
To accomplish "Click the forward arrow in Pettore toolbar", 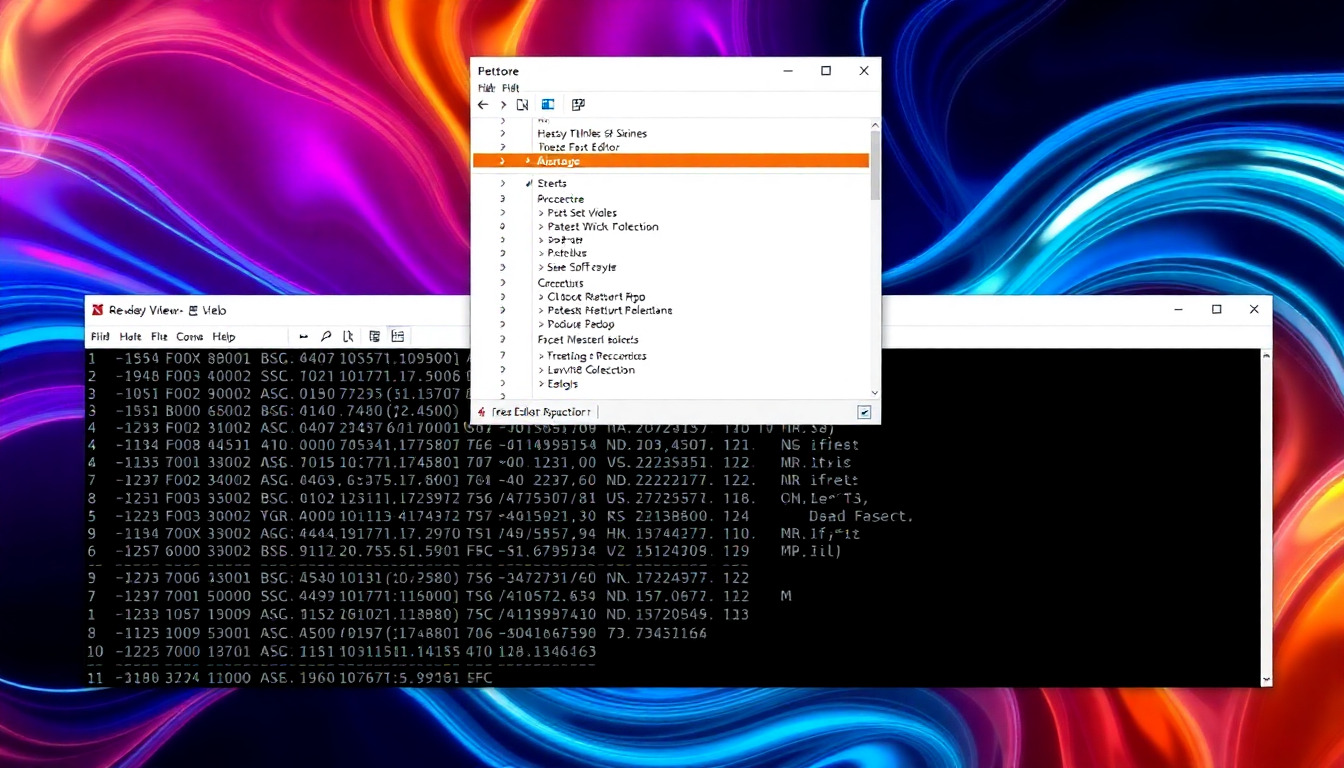I will [503, 105].
